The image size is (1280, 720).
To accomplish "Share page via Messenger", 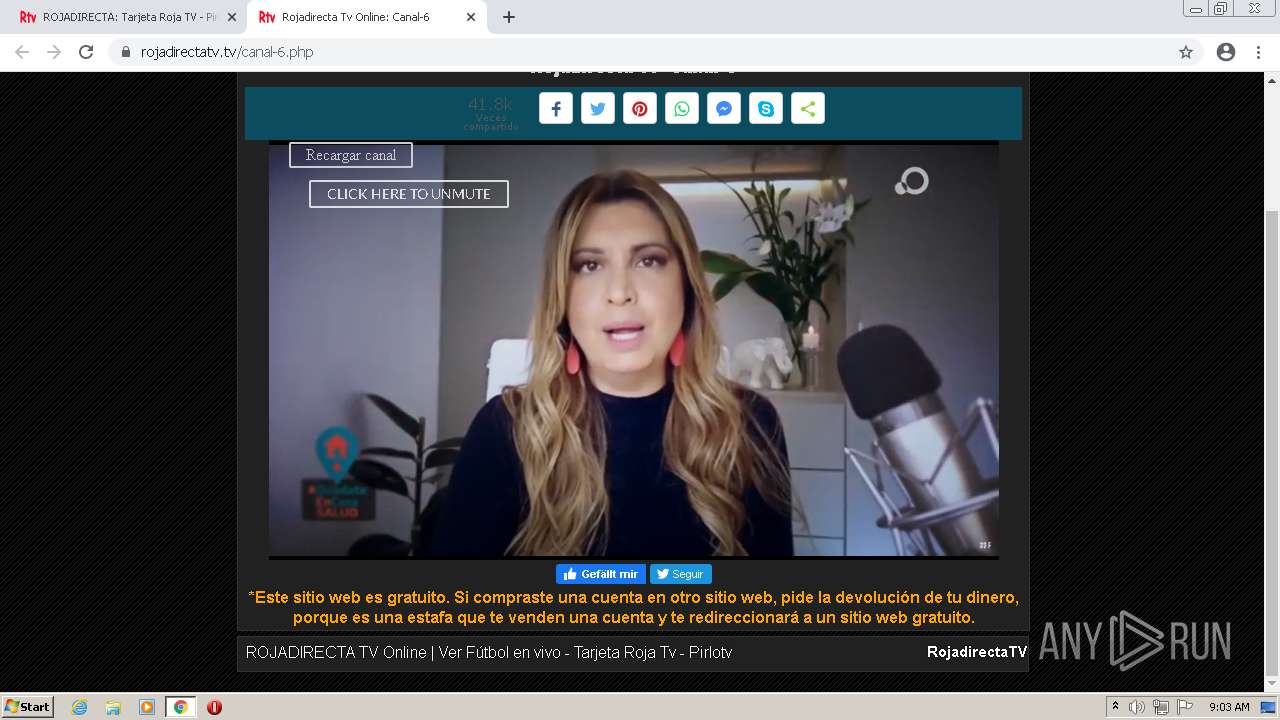I will (x=724, y=109).
